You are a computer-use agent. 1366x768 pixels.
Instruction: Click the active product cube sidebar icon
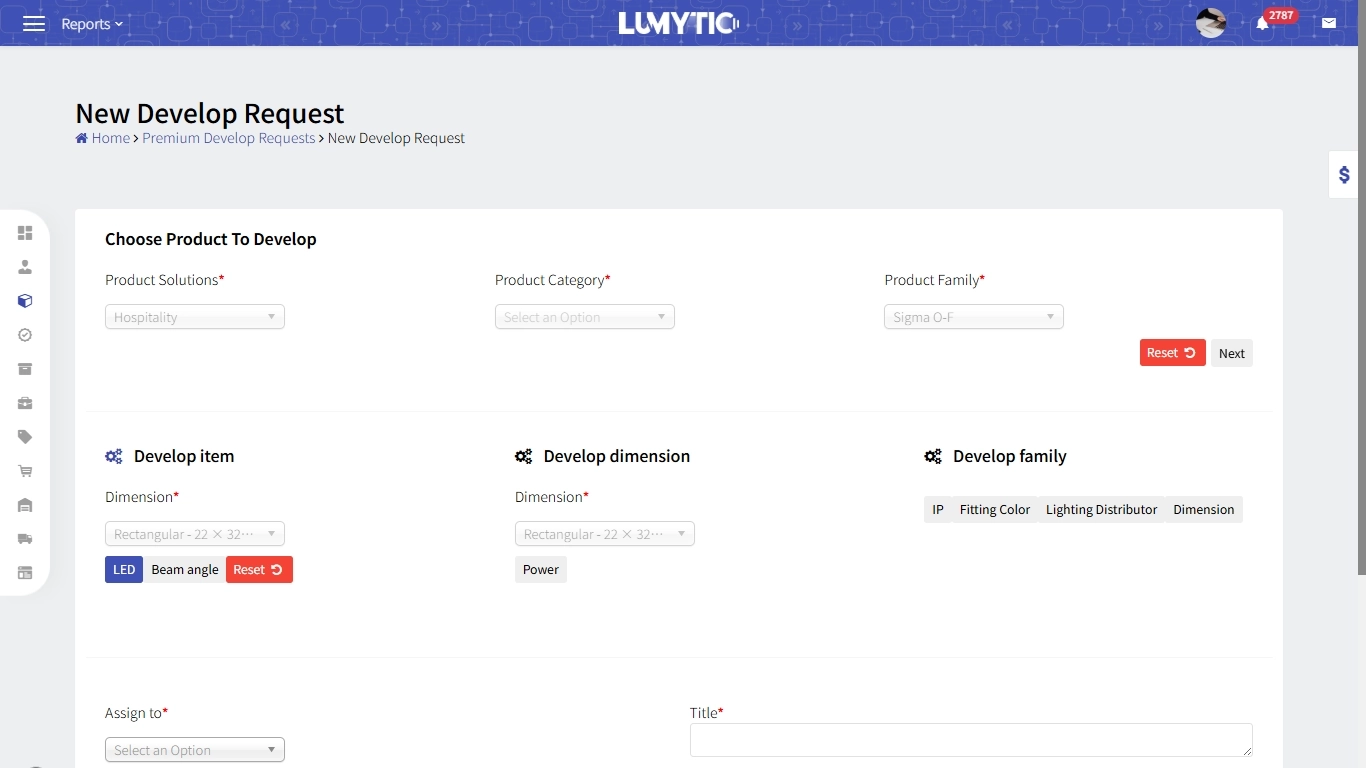pos(25,300)
